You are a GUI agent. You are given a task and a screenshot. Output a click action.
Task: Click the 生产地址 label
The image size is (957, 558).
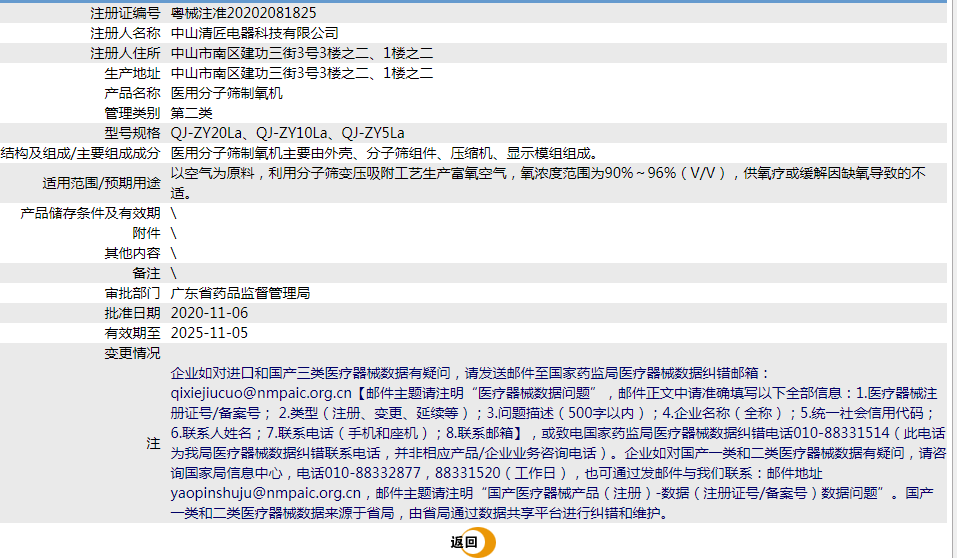pyautogui.click(x=132, y=73)
